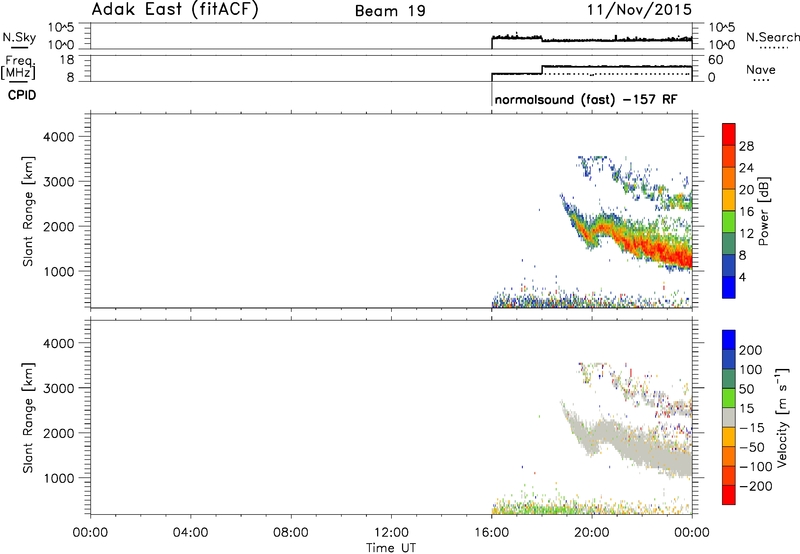Click the "12:00" time tick label
The width and height of the screenshot is (800, 554).
pos(391,533)
